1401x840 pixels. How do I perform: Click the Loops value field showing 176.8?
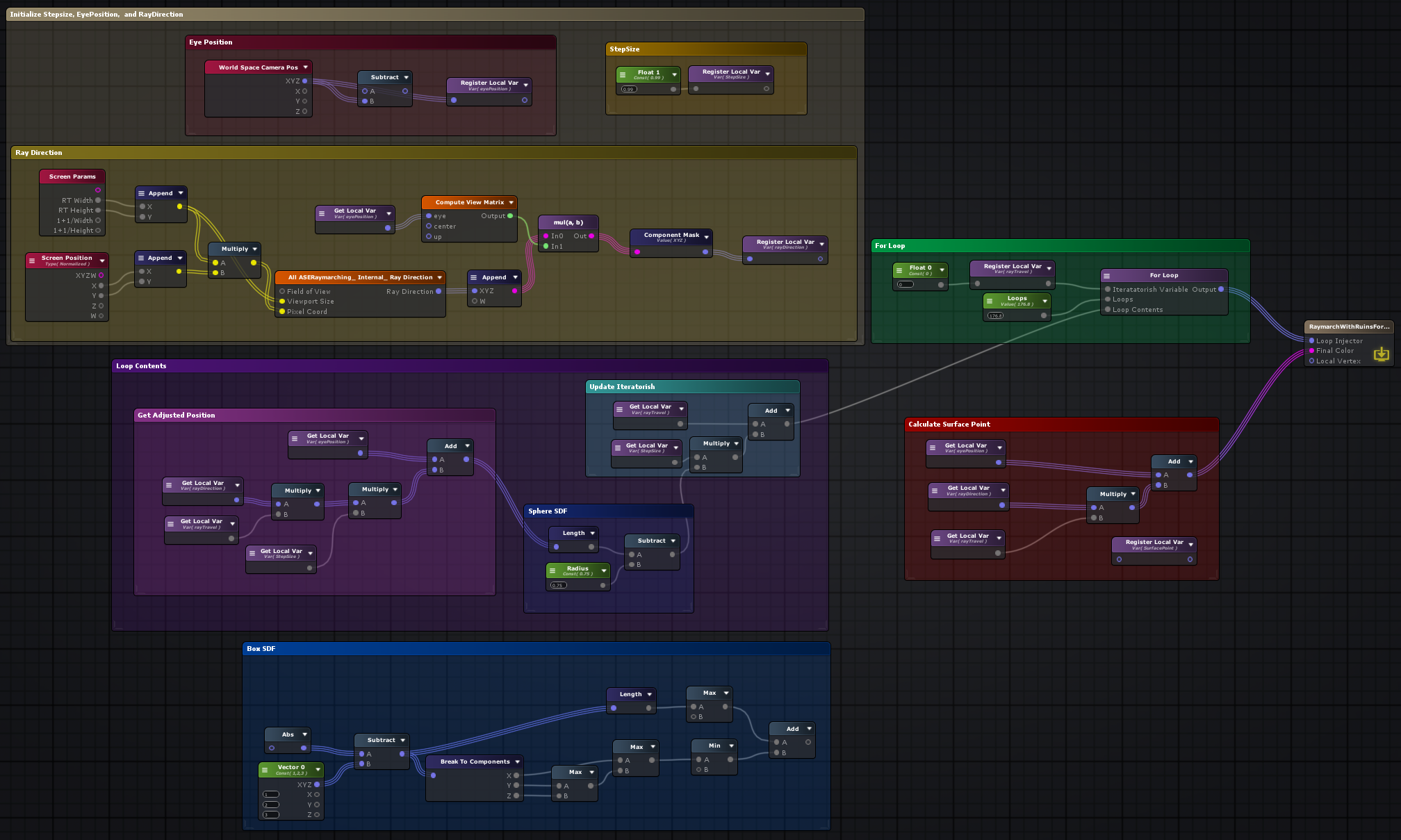click(996, 315)
